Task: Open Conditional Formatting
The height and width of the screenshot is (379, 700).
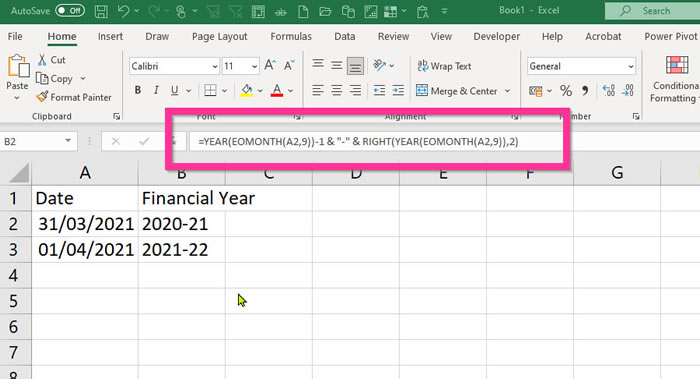Action: (676, 79)
